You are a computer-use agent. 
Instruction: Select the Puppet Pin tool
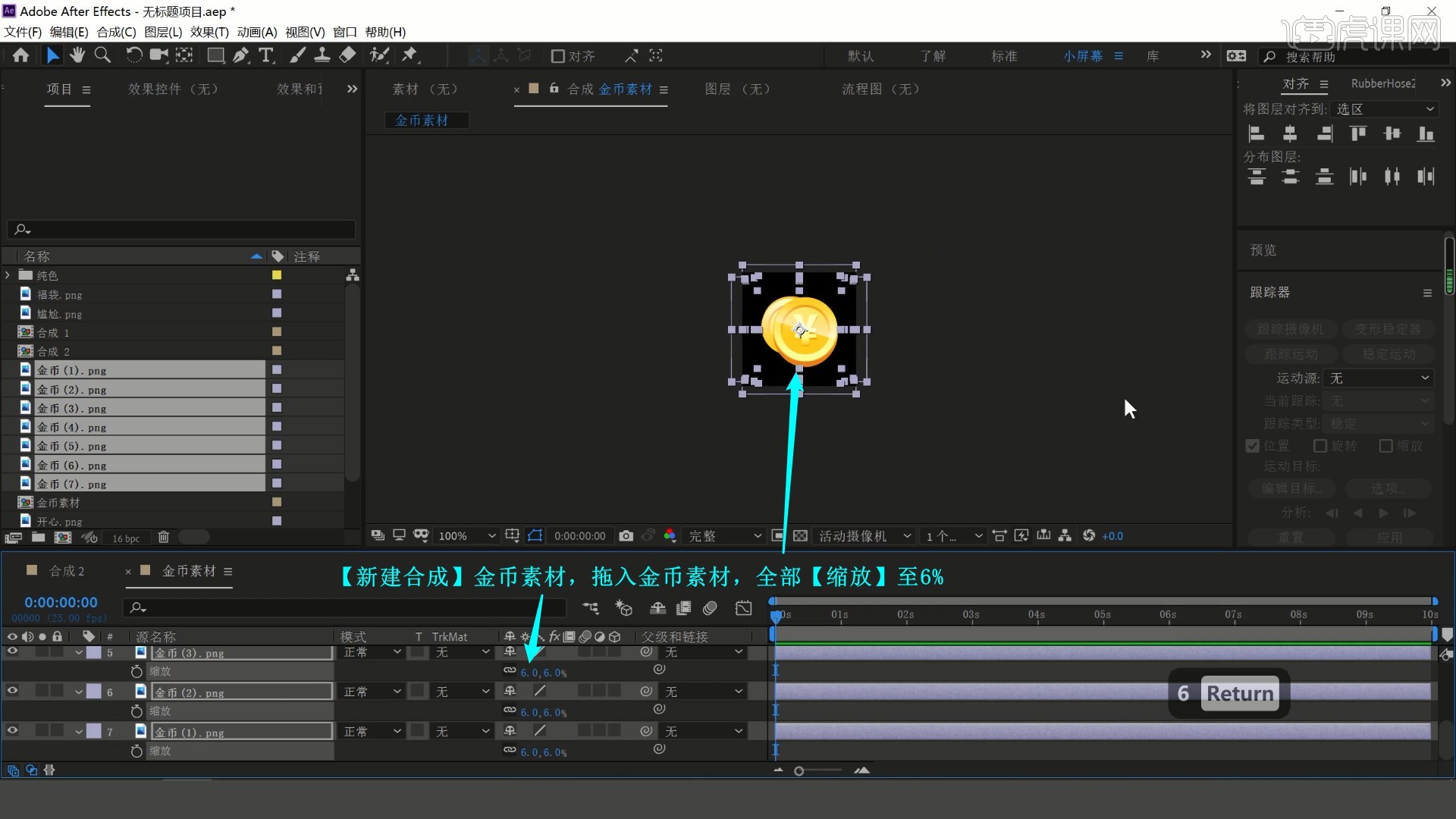[409, 55]
